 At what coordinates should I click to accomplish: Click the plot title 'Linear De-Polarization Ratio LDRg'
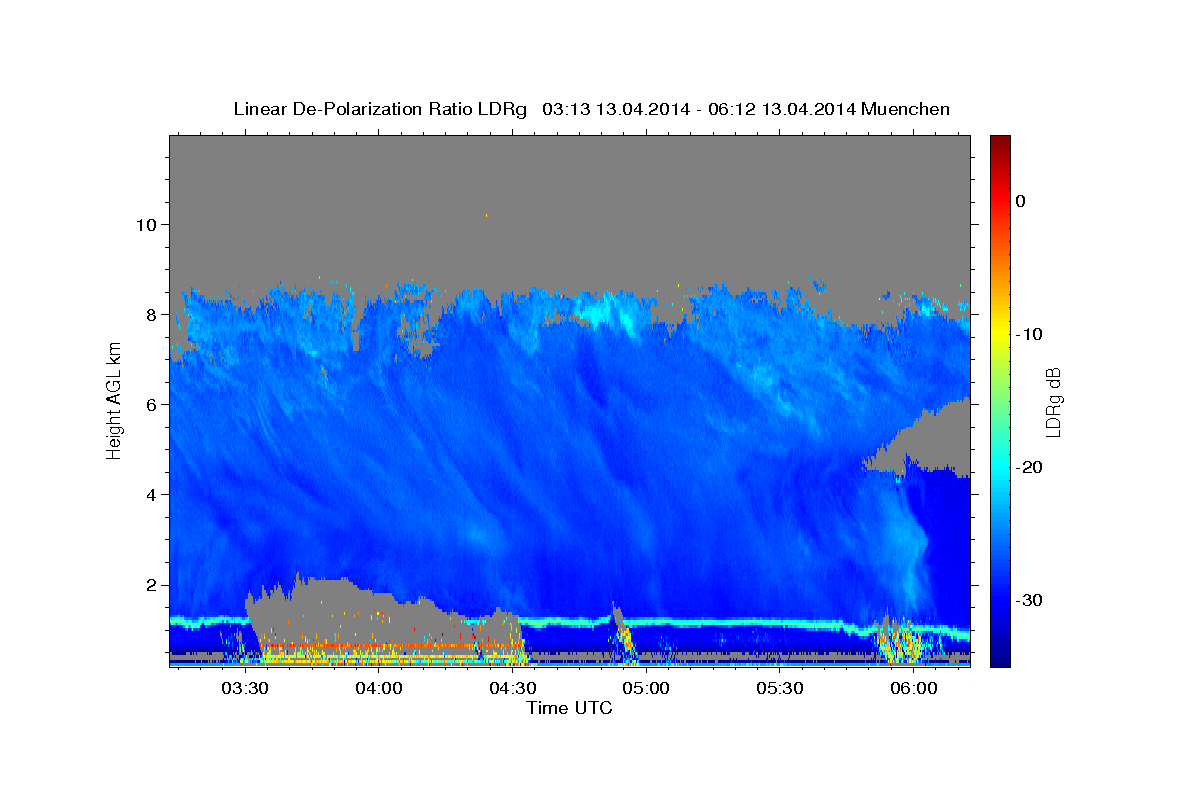click(x=380, y=109)
